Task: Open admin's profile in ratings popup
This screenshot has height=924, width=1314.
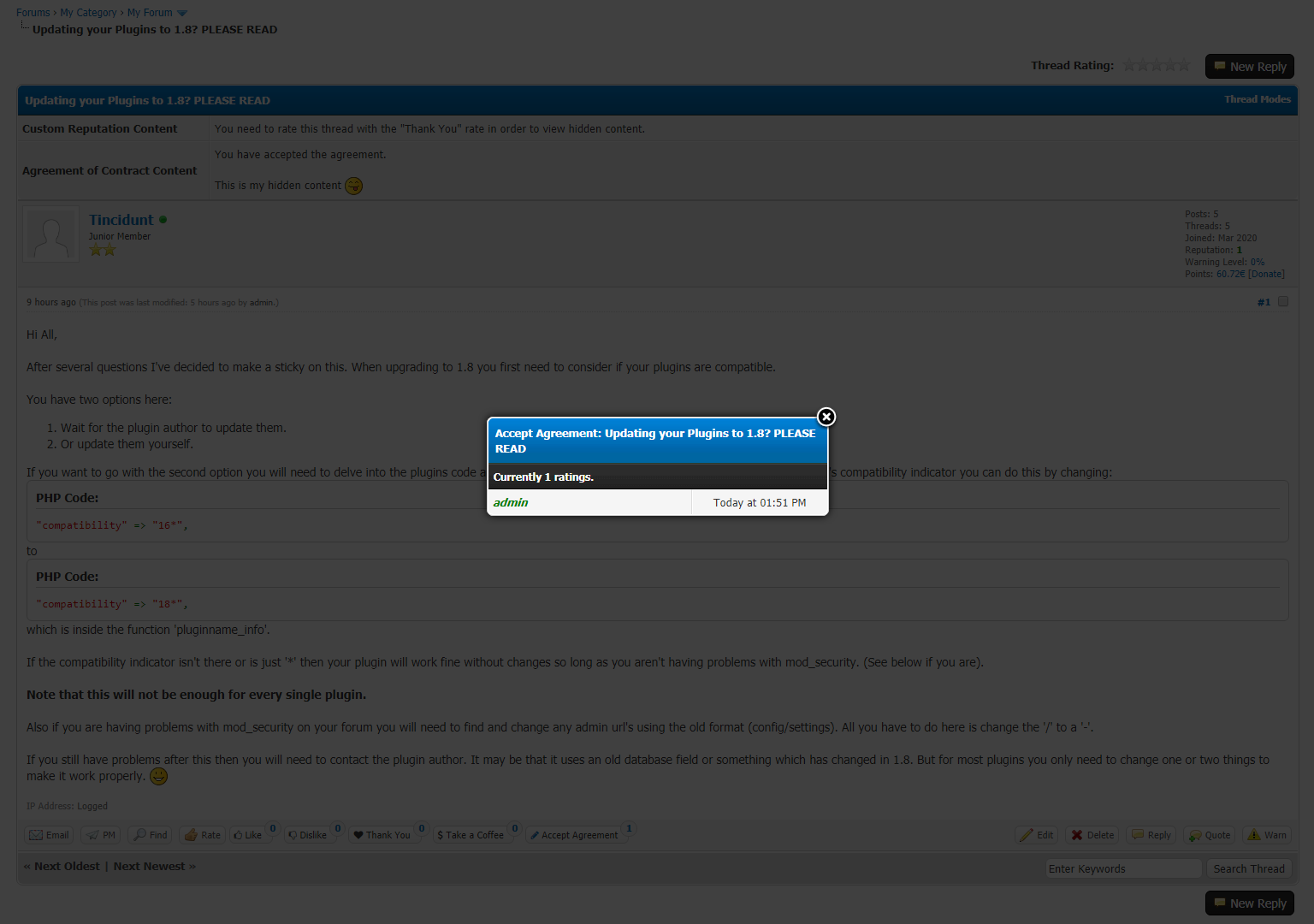Action: click(x=511, y=502)
